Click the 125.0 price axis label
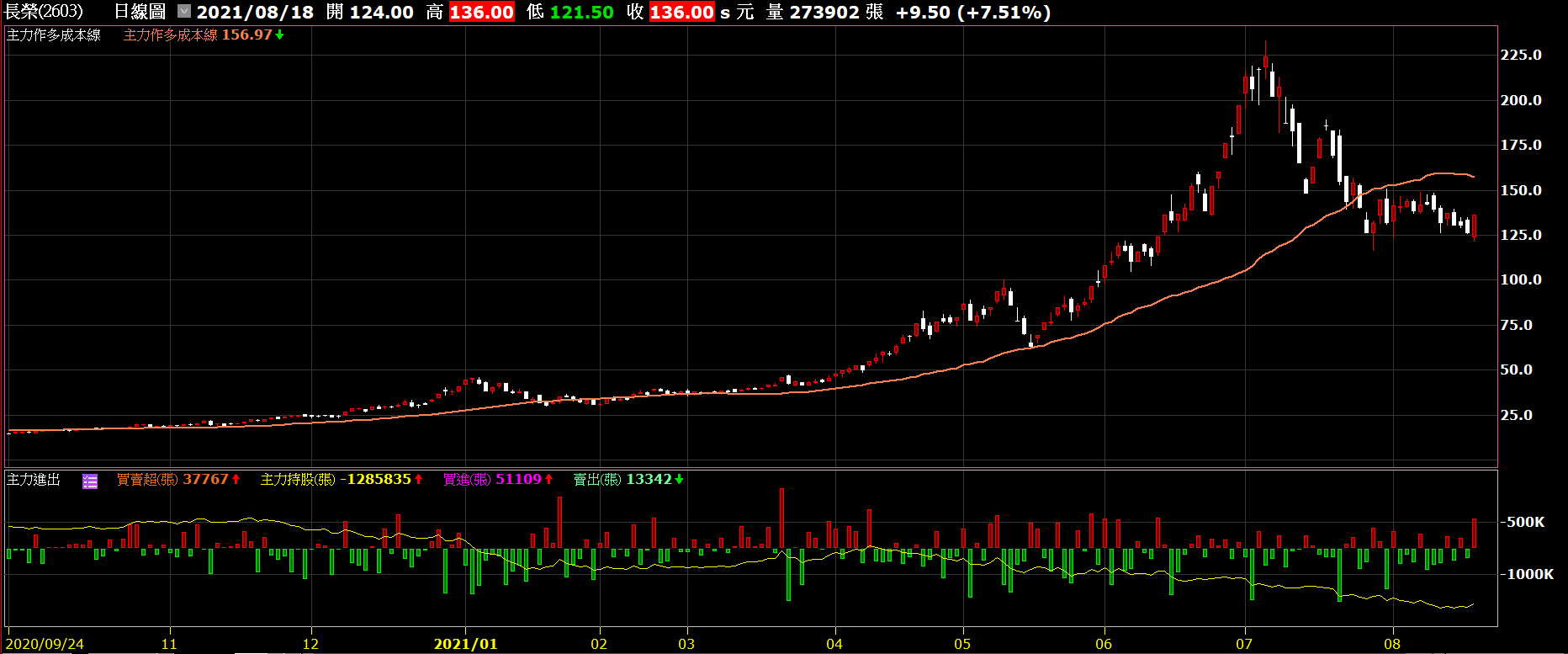The image size is (1568, 654). coord(1521,235)
